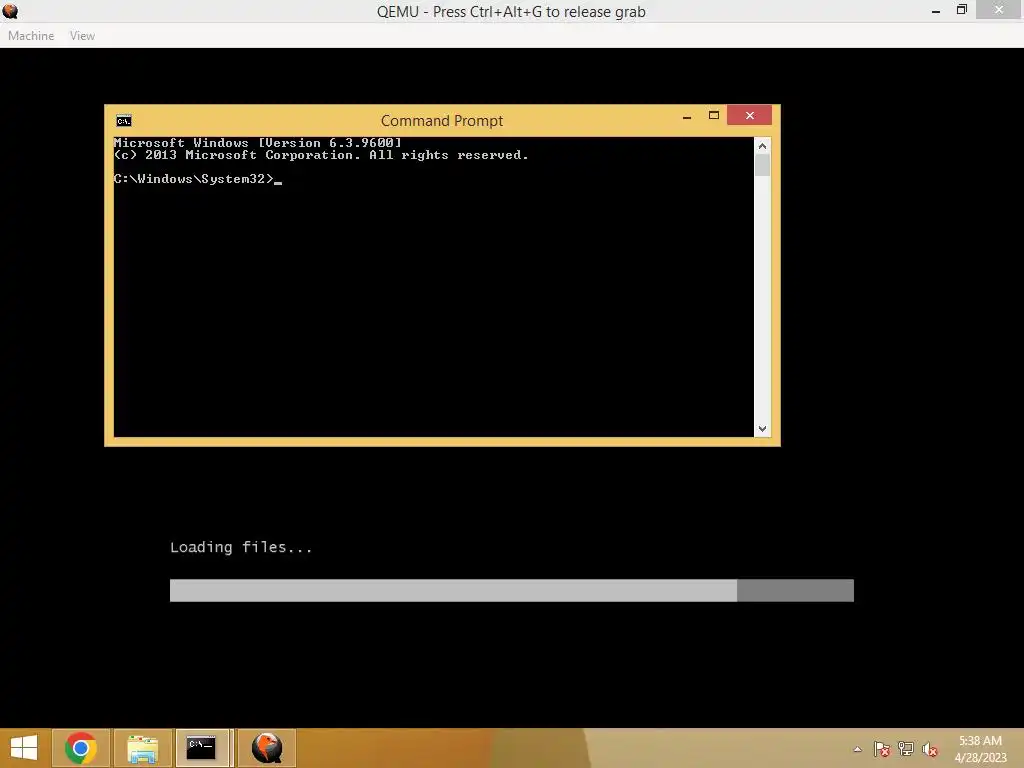Close the Command Prompt window
Image resolution: width=1024 pixels, height=768 pixels.
point(750,115)
